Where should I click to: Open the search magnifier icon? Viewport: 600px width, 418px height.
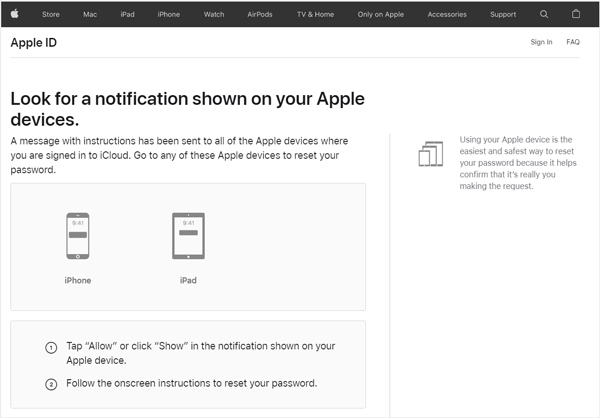coord(544,14)
